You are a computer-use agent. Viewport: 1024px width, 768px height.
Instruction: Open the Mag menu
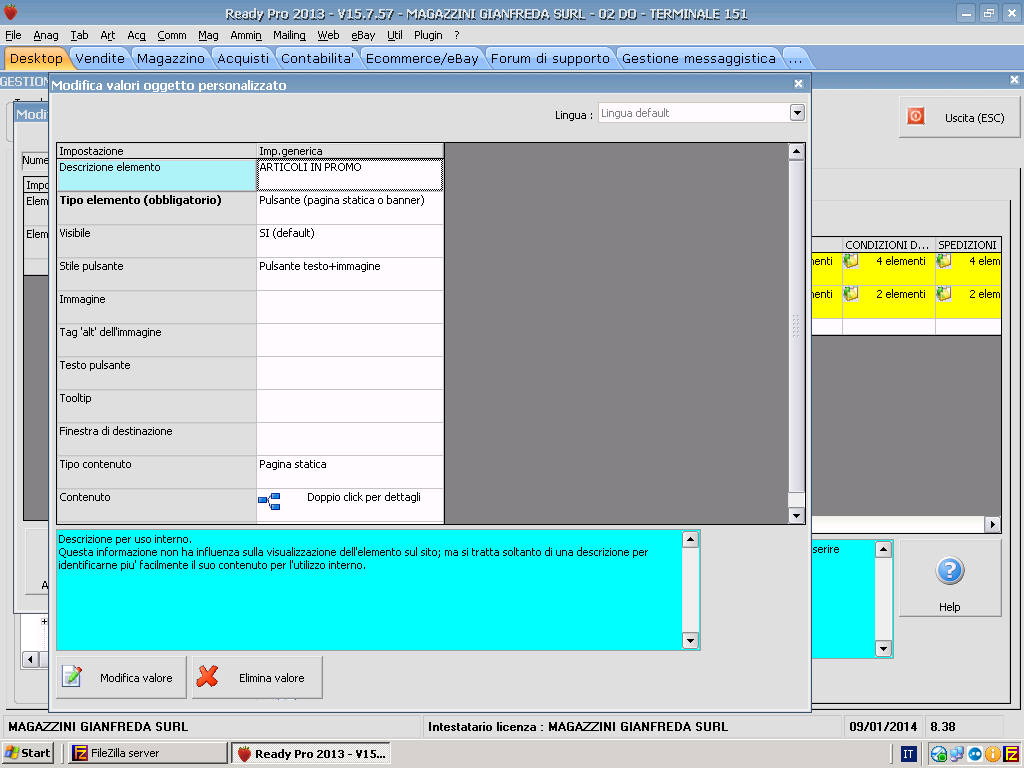click(208, 35)
